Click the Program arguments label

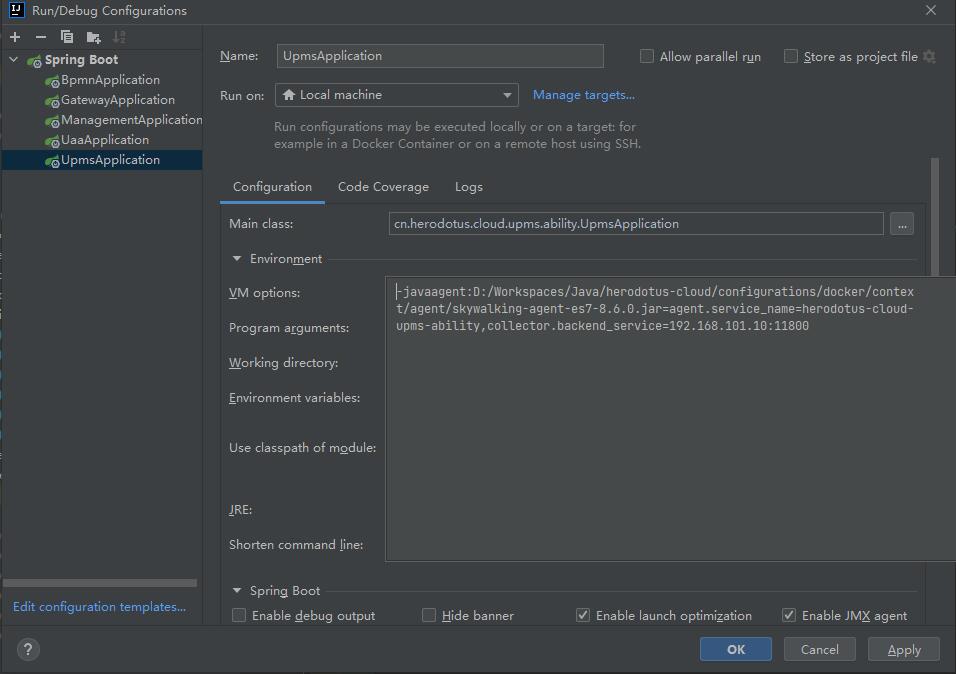click(289, 328)
